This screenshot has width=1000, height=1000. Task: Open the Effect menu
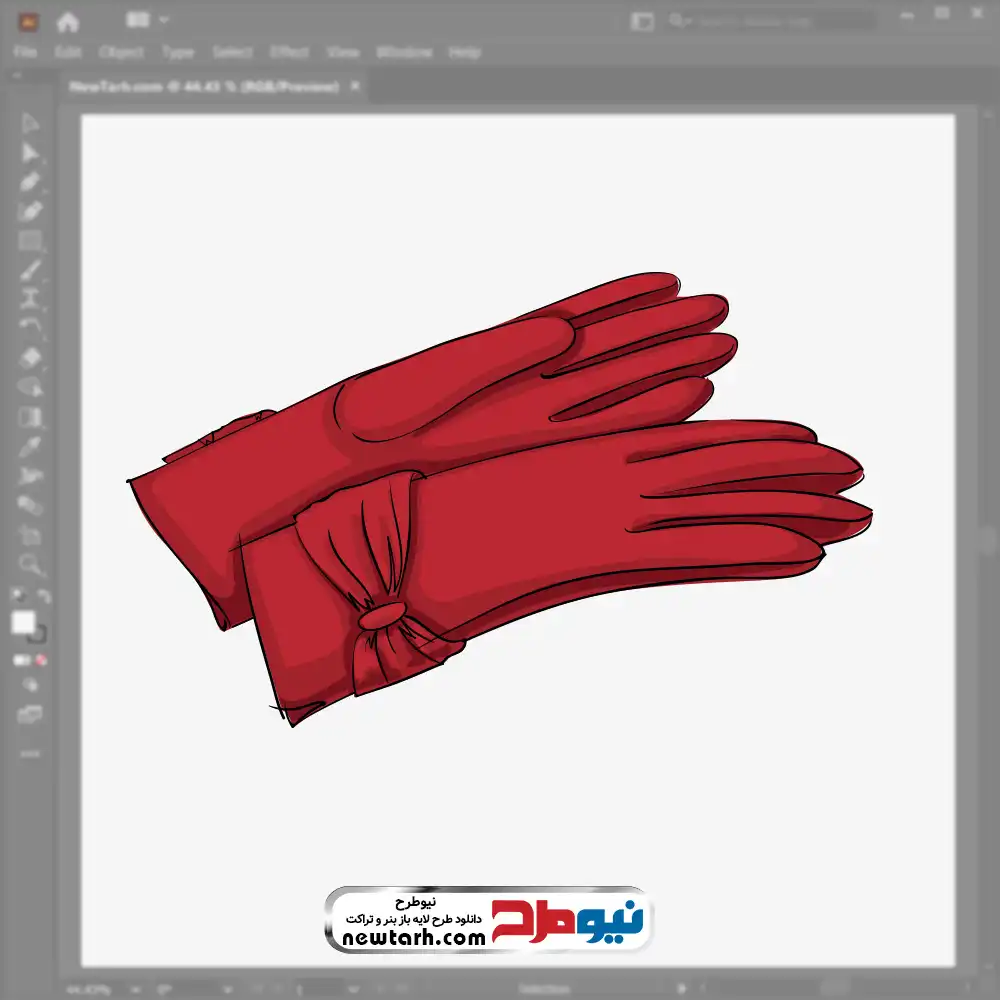point(289,52)
